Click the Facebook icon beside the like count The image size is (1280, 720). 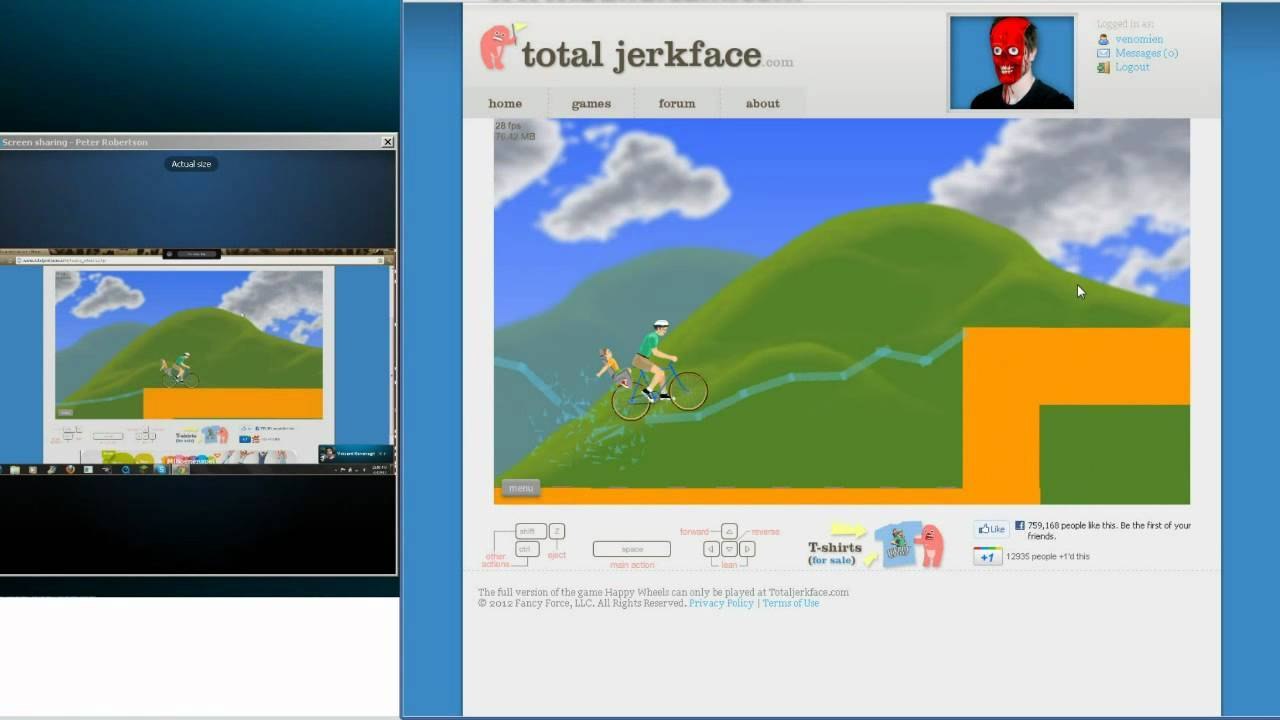pos(1020,525)
